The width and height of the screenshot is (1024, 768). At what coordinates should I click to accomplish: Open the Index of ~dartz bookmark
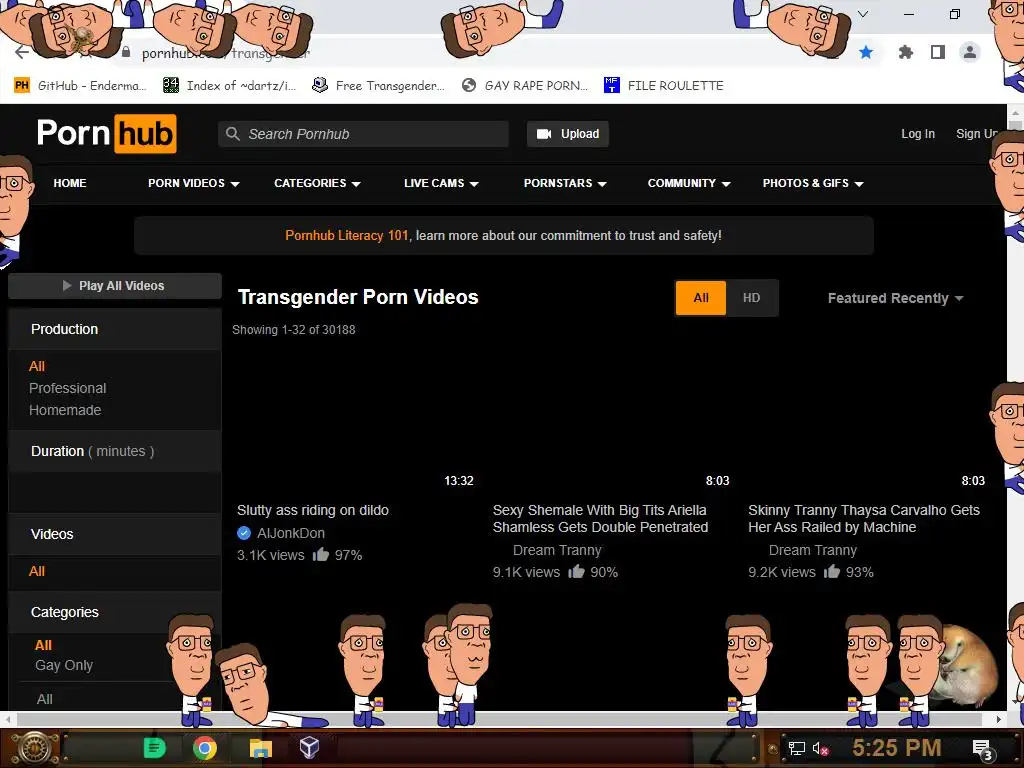229,86
